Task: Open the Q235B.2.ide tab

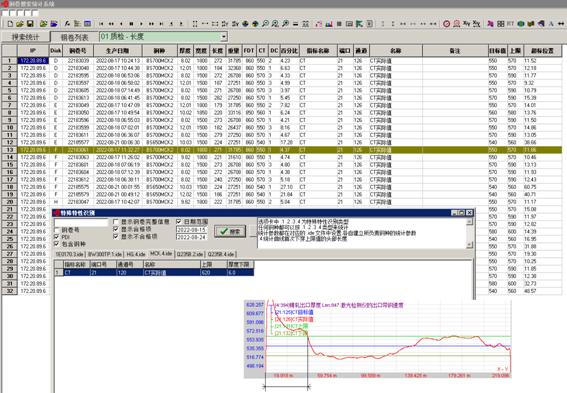Action: coord(189,254)
